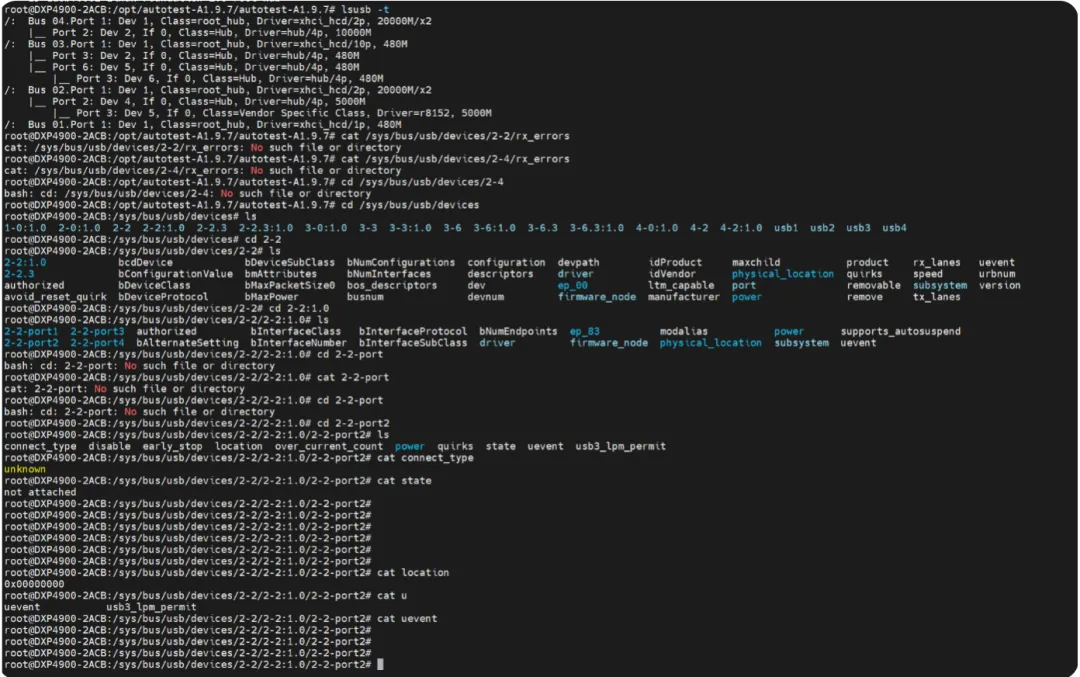Click the 'urbnum' file name
Screen dimensions: 1080x677
pyautogui.click(x=997, y=274)
